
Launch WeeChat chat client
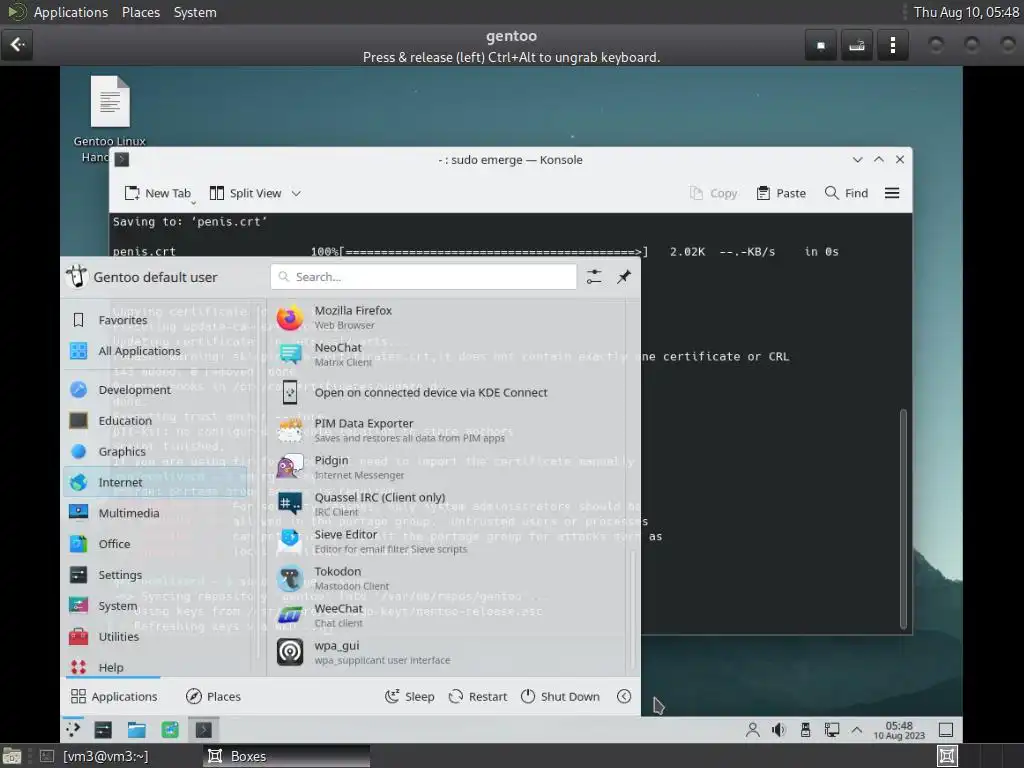coord(448,615)
